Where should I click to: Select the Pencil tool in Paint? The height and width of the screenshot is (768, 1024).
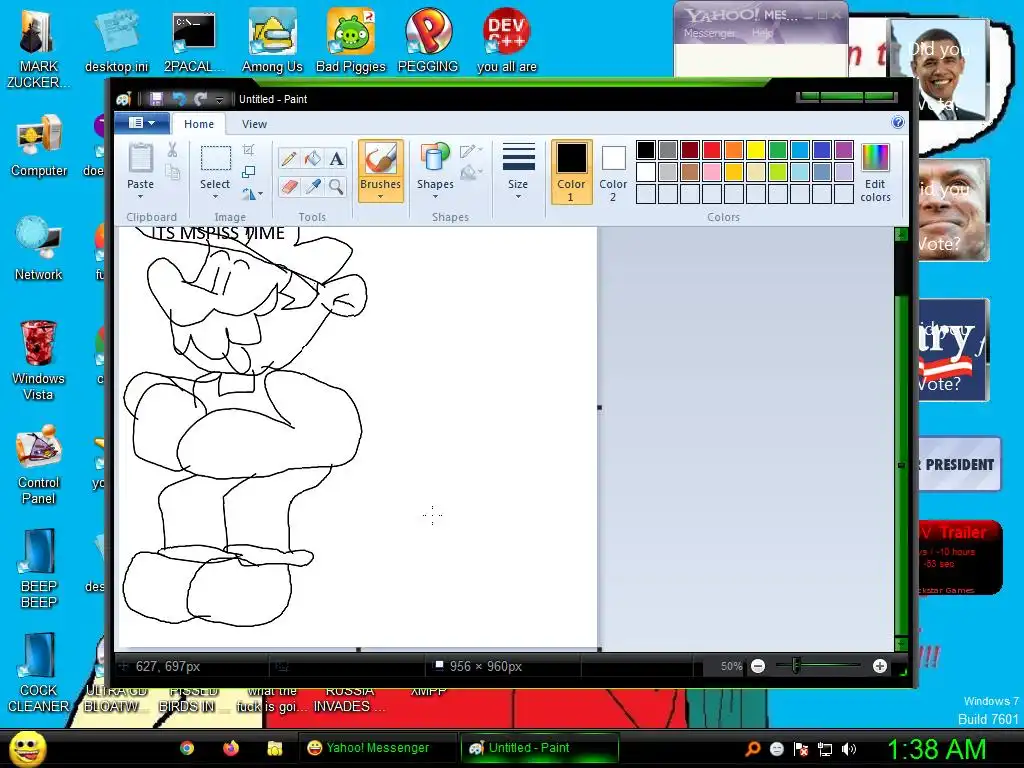click(x=289, y=159)
